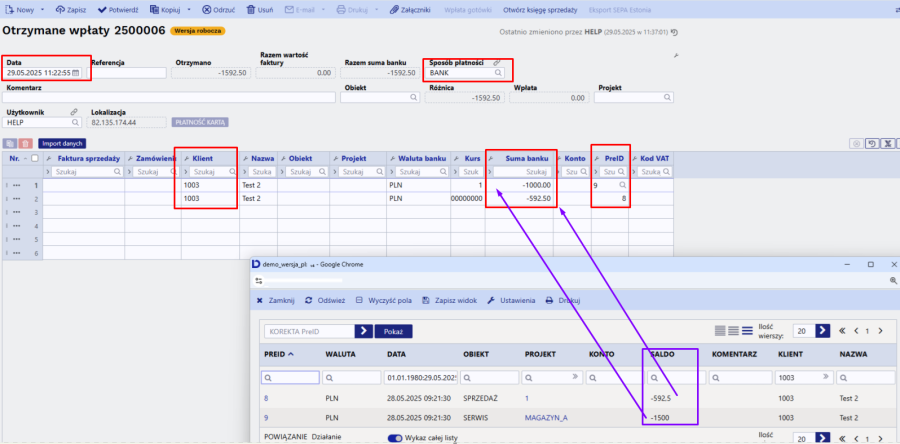Go to first page with the double-left arrow
Viewport: 900px width, 444px height.
click(x=843, y=330)
